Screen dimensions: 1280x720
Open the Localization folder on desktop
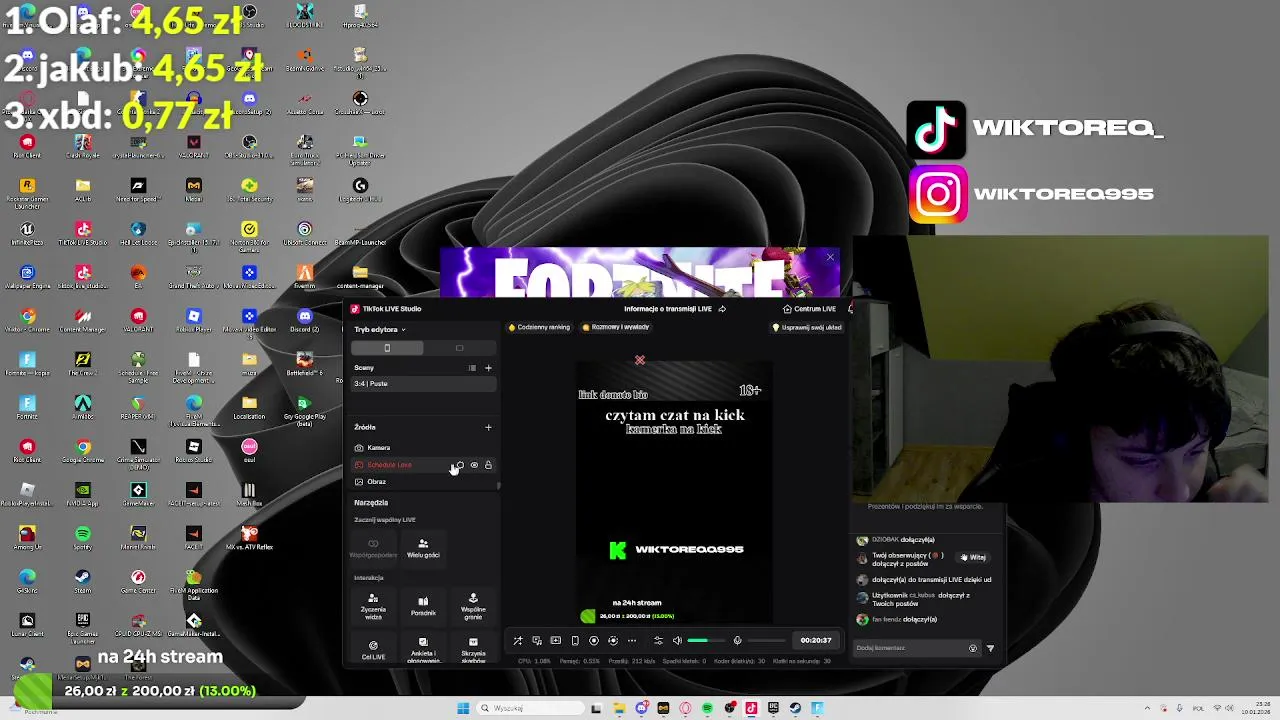[x=249, y=407]
